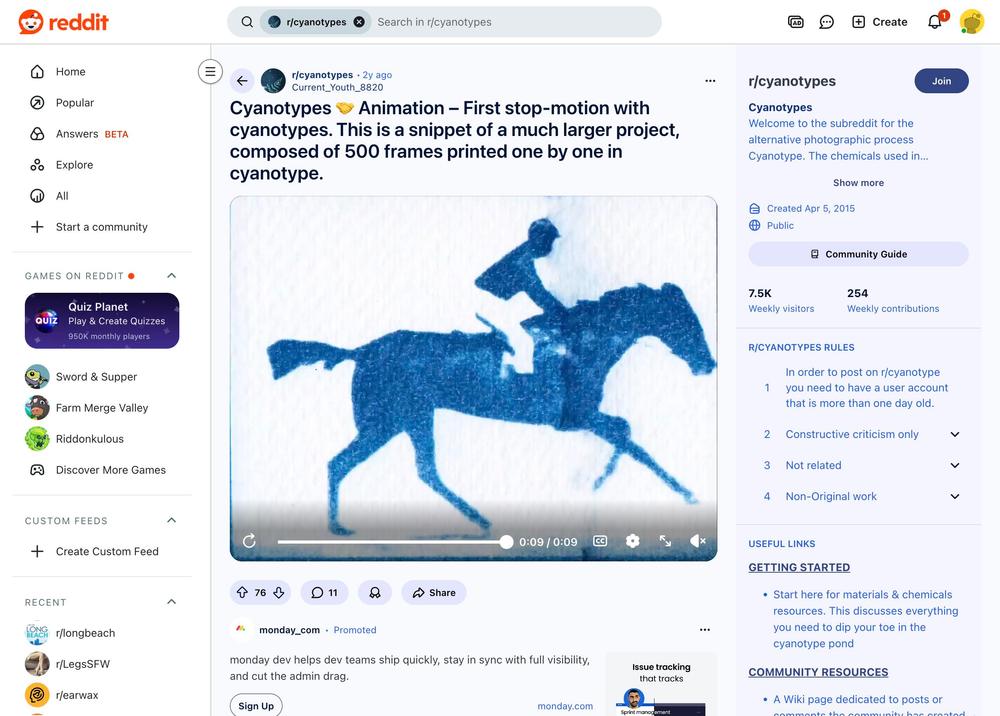Click the search field in r/cyanotypes
Screen dimensions: 1000x716
pyautogui.click(x=510, y=22)
